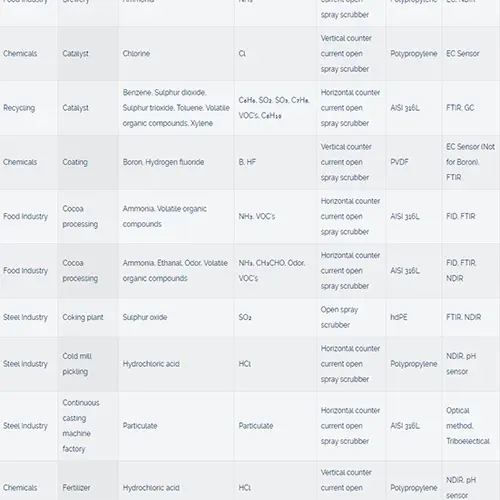
Task: Select the Cold mill pickling cell
Action: (x=88, y=364)
